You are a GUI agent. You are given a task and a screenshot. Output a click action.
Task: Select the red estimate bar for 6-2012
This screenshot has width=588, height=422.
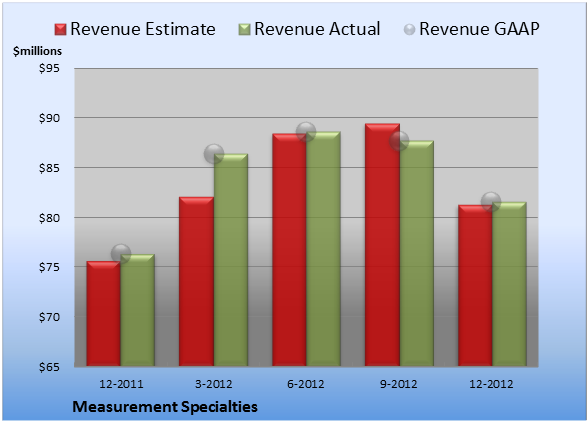click(x=289, y=250)
